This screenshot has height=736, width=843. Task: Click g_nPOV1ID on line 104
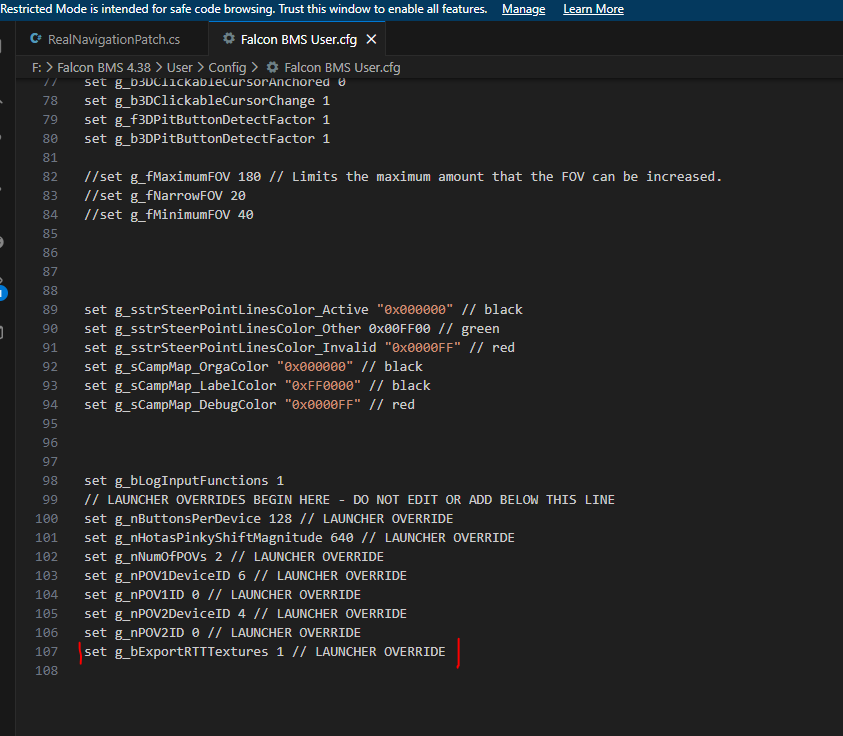(x=149, y=595)
